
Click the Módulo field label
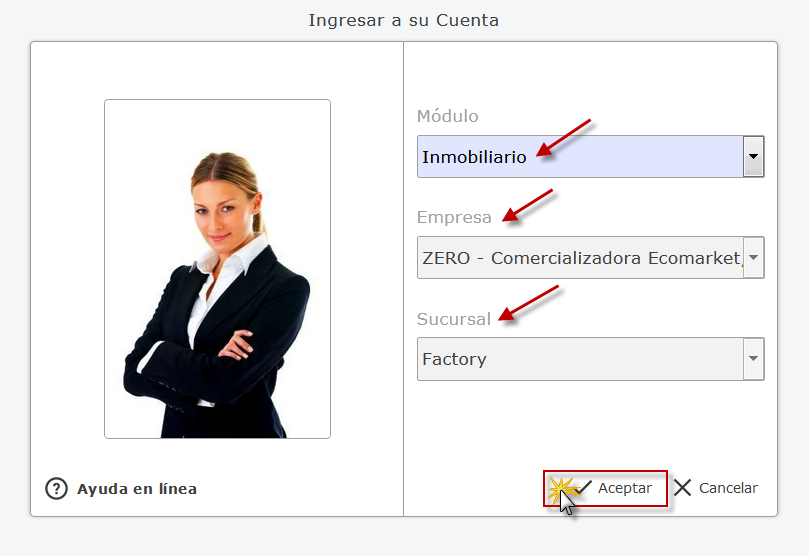447,116
